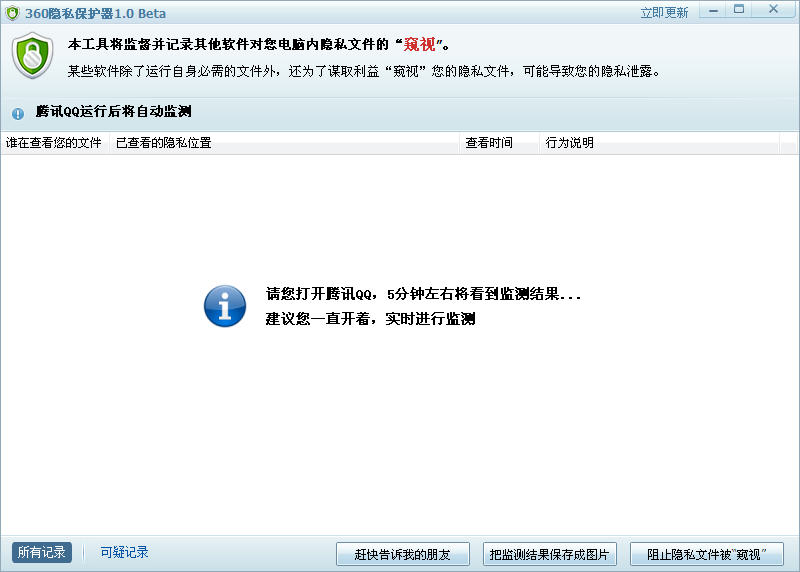
Task: Click the green shield lock logo
Action: pyautogui.click(x=33, y=55)
